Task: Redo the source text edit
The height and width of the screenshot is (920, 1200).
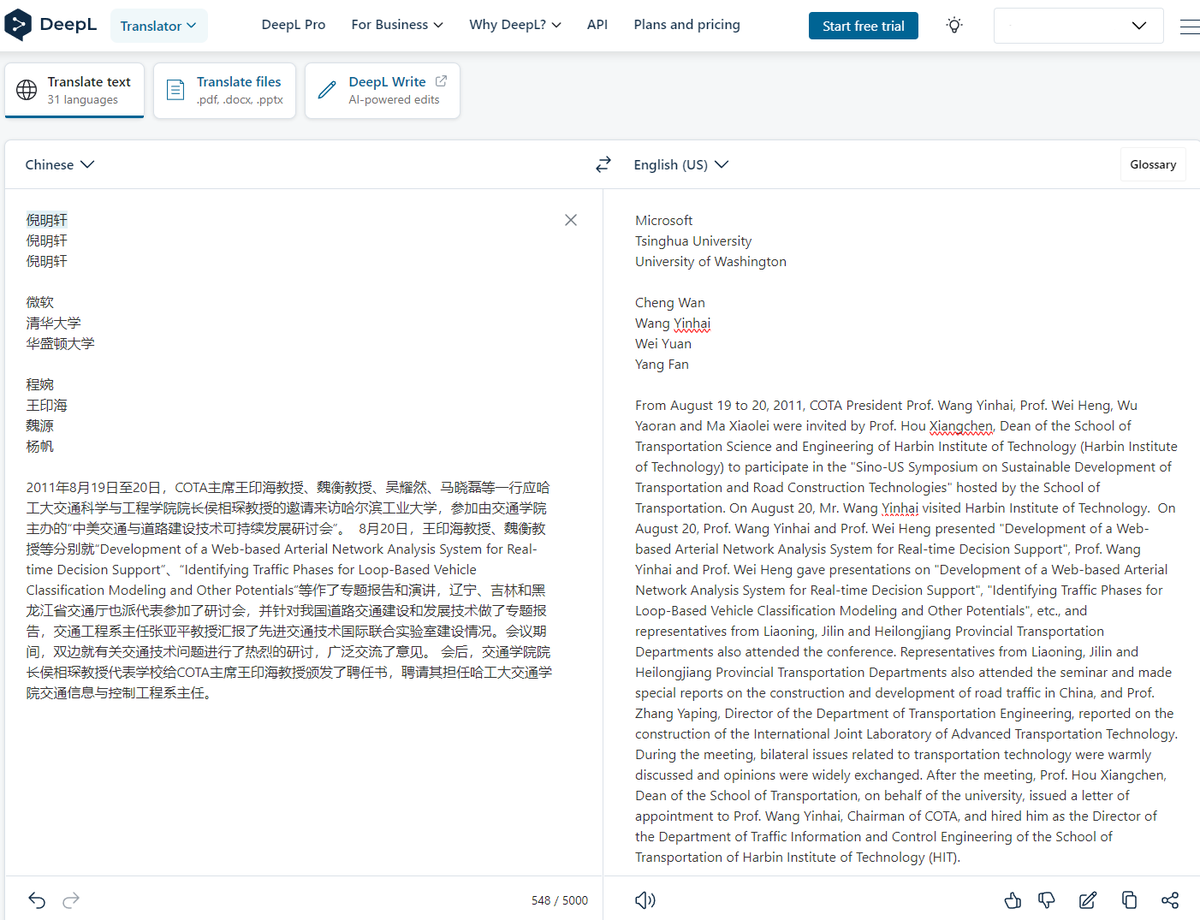Action: pos(71,900)
